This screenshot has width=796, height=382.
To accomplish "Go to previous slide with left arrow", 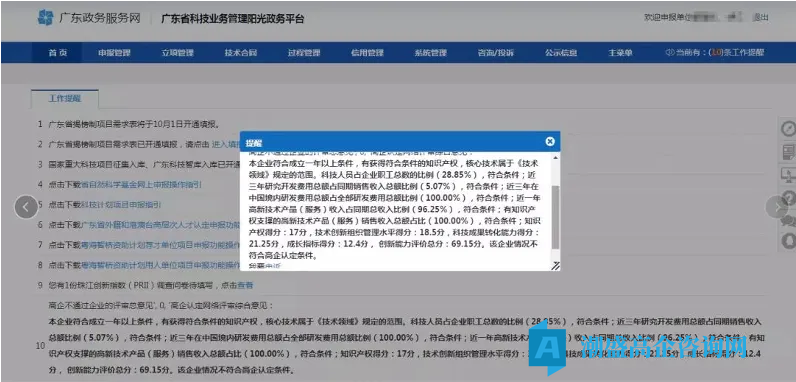I will point(26,207).
